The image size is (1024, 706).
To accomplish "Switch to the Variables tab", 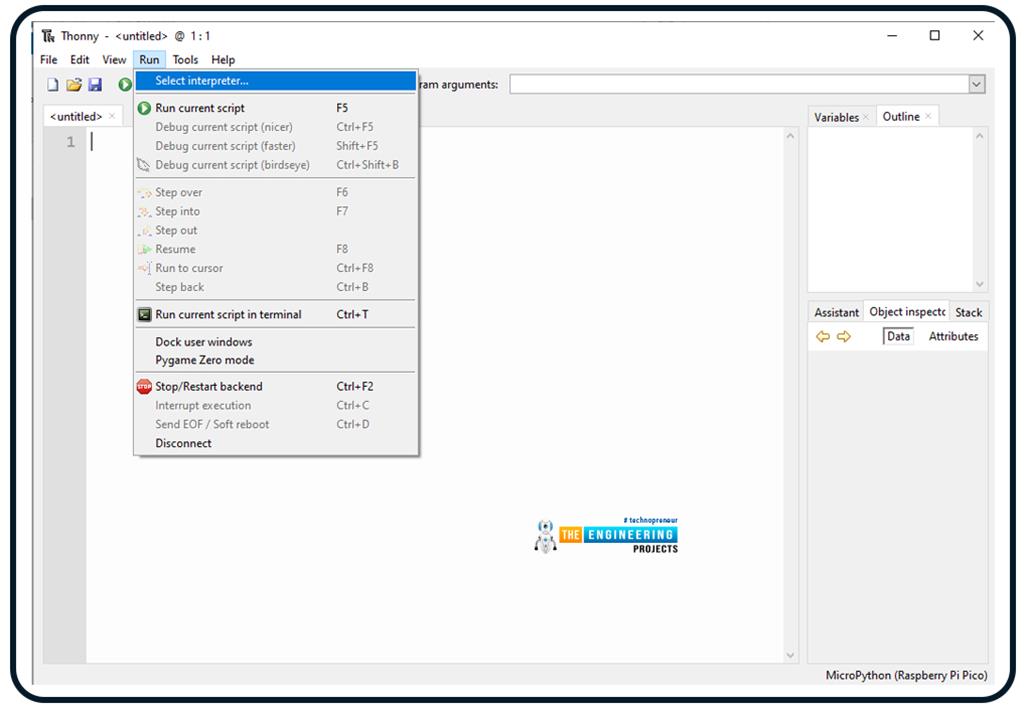I will tap(839, 117).
